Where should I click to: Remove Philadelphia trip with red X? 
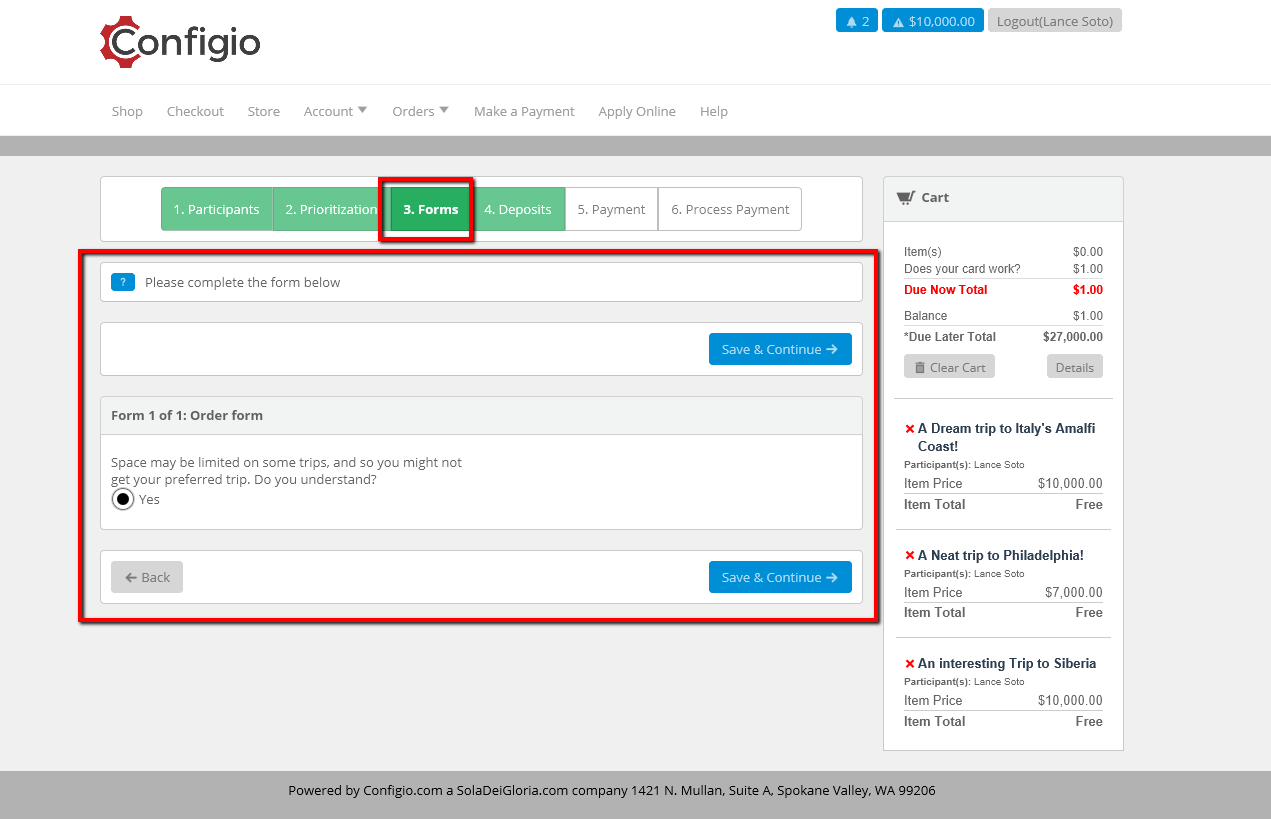pyautogui.click(x=910, y=556)
